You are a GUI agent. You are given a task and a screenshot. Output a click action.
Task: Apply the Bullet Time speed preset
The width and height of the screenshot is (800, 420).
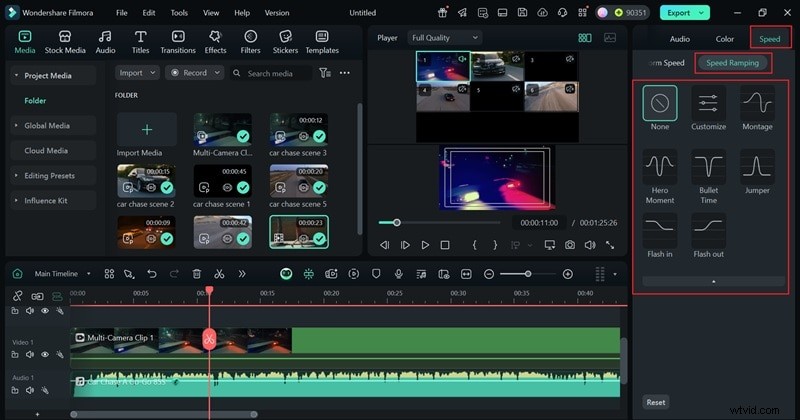click(708, 167)
